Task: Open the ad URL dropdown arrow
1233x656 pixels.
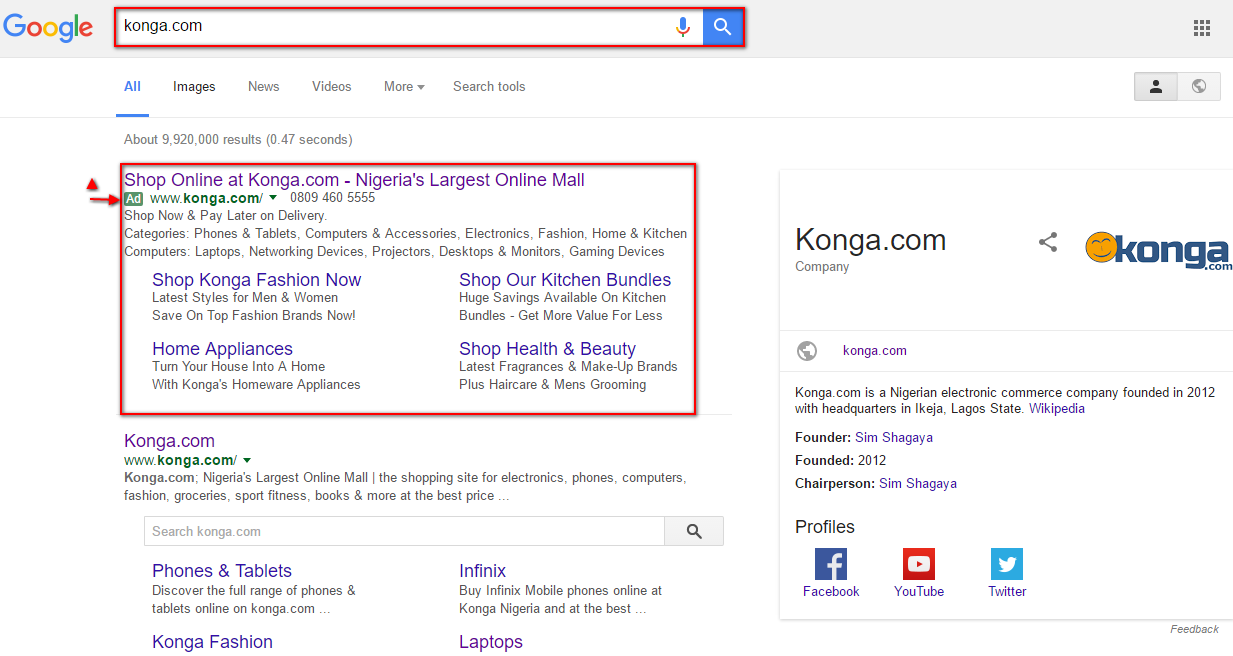Action: (273, 198)
